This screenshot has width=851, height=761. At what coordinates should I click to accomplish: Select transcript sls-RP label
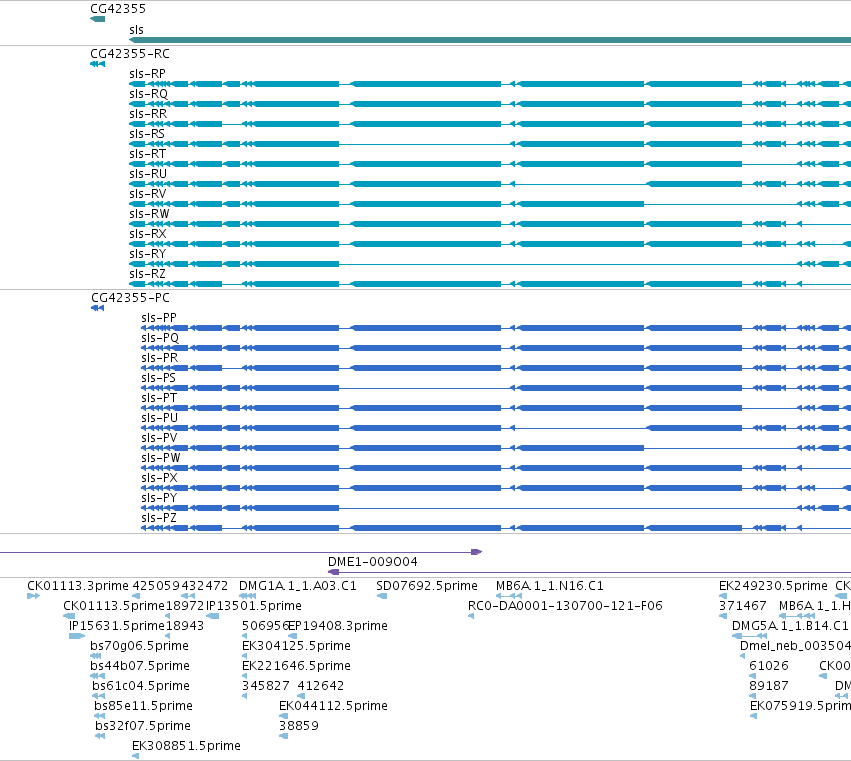[x=147, y=74]
